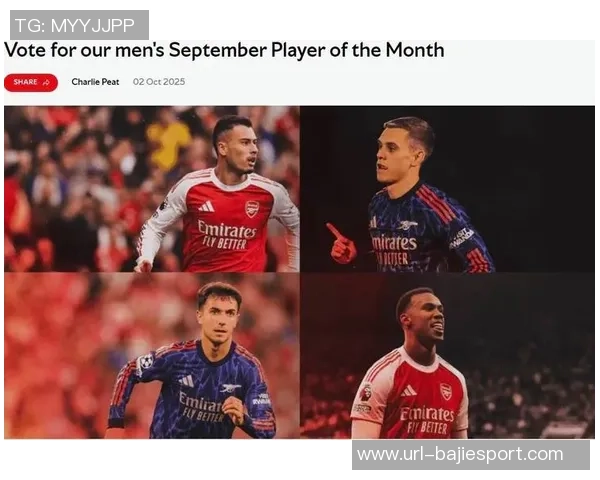Click the club crest on top-left red shirt
Screen dimensions: 600x480
(x=252, y=208)
